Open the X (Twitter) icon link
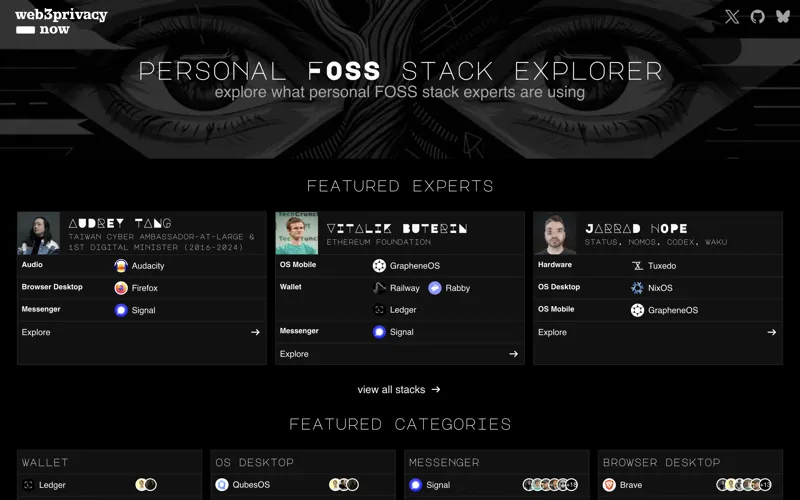800x500 pixels. click(732, 17)
